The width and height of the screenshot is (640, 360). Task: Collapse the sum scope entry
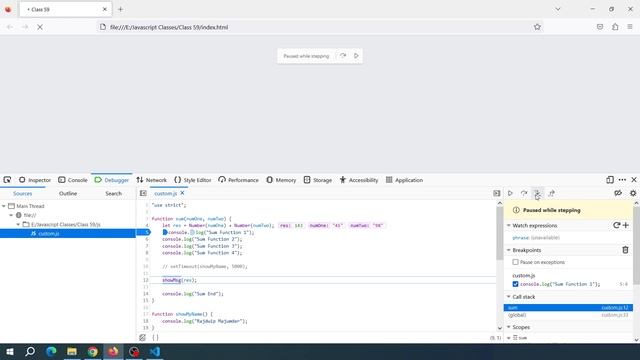tap(509, 338)
